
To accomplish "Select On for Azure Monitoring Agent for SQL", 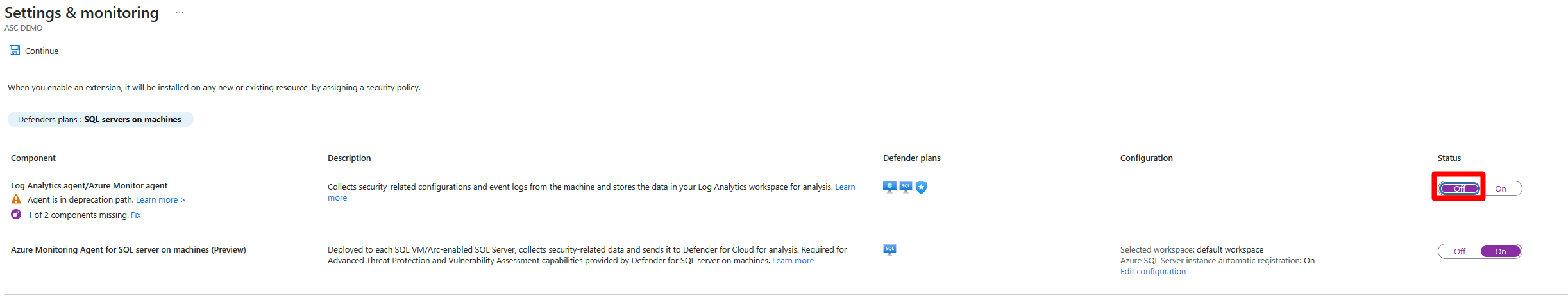I will (1501, 251).
